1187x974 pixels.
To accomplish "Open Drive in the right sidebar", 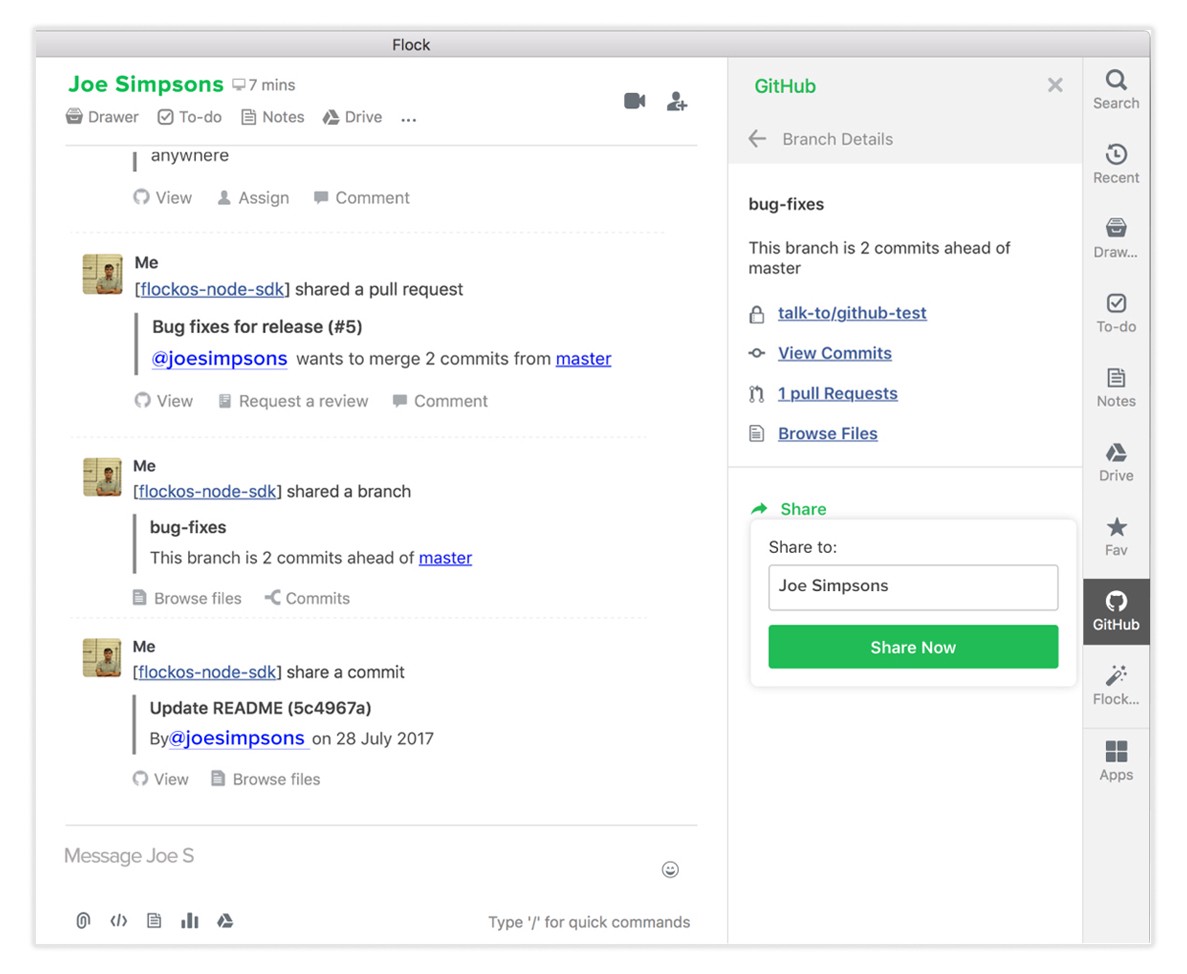I will click(1116, 462).
